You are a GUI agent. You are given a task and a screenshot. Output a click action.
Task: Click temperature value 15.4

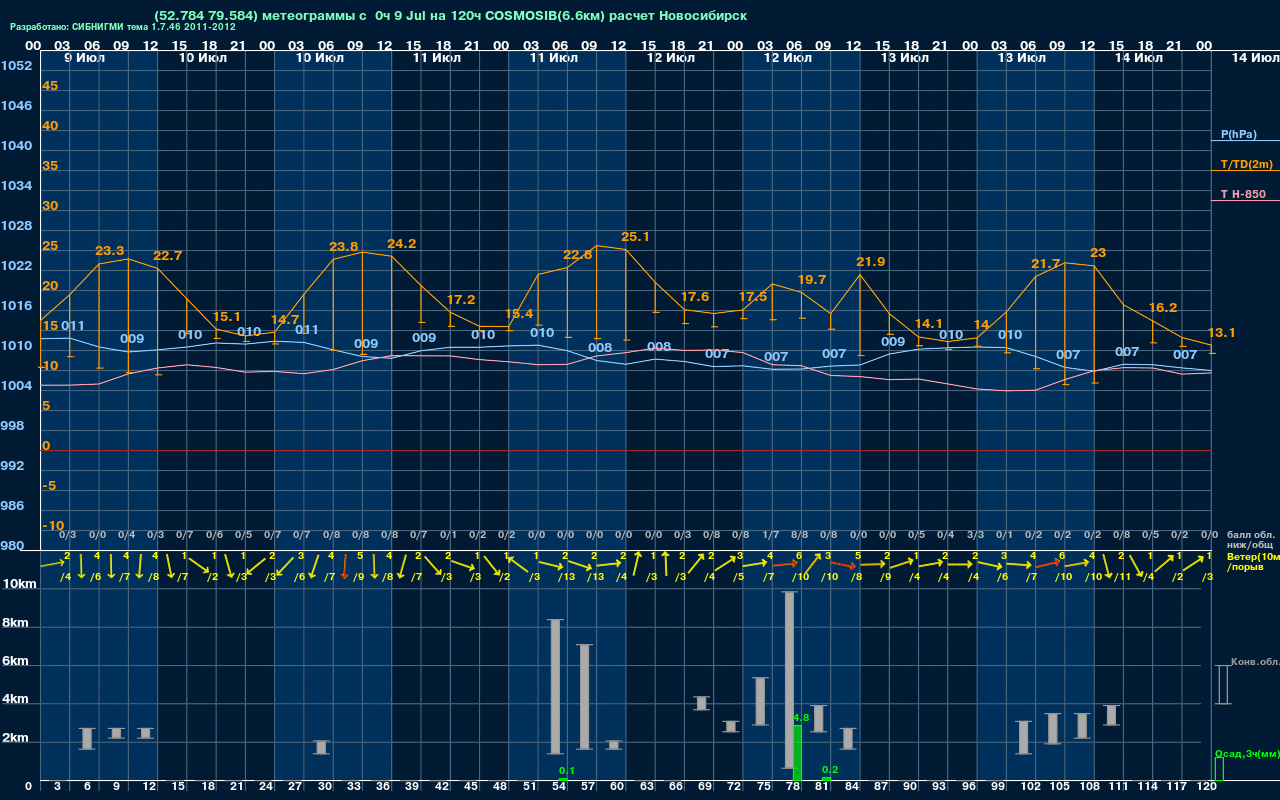click(519, 314)
